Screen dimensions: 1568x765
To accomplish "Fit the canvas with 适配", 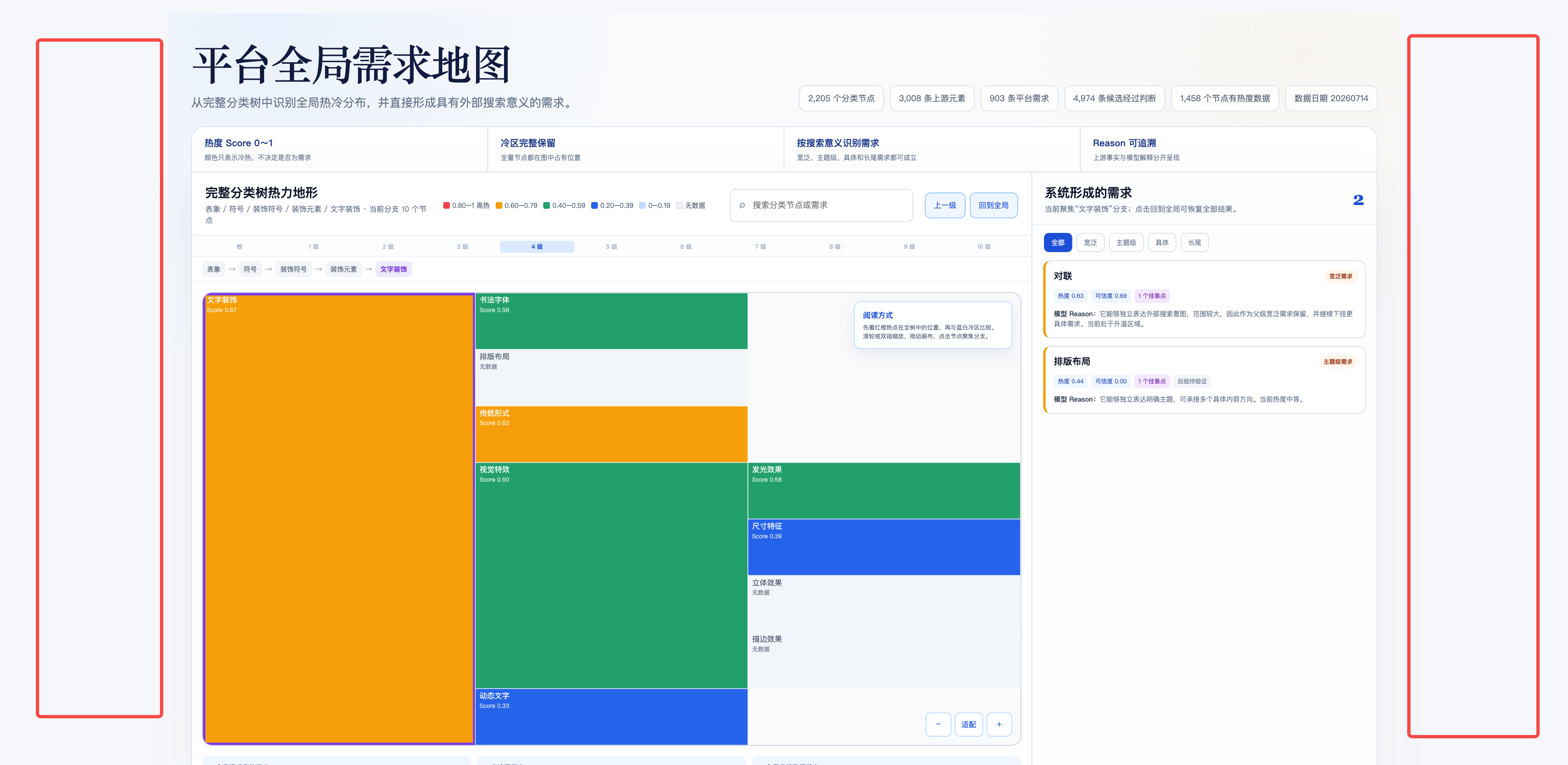I will click(x=969, y=724).
